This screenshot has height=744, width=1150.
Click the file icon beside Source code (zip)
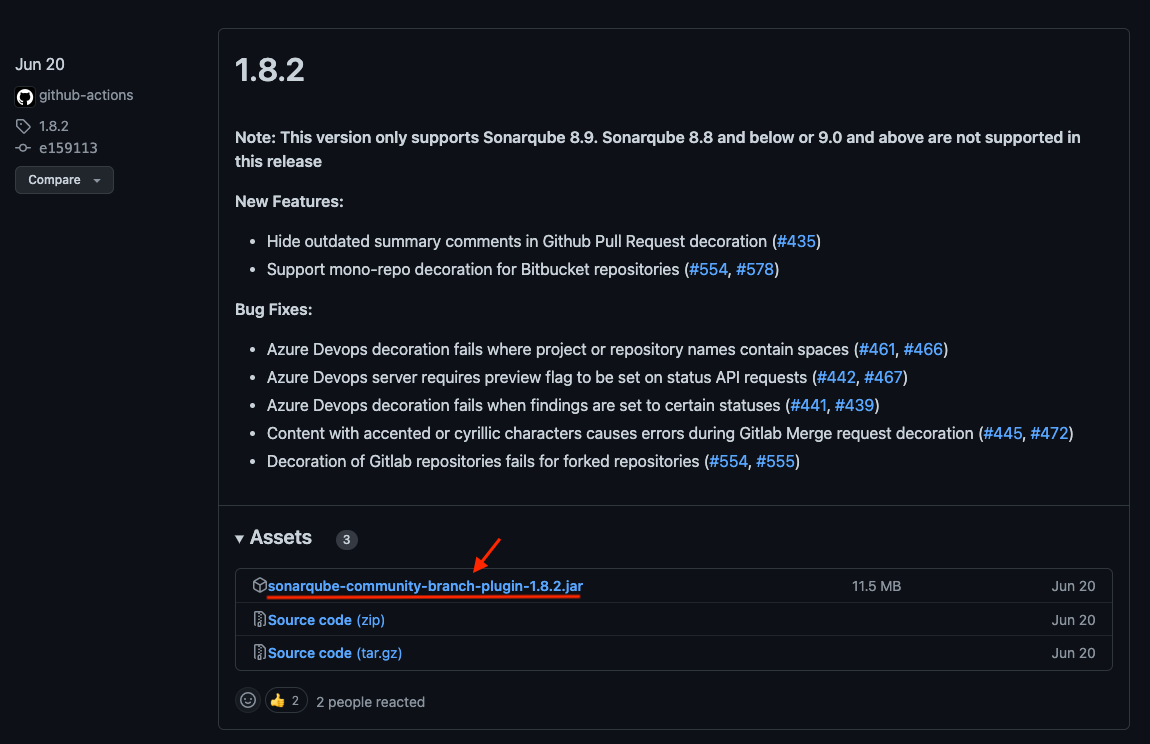point(260,619)
